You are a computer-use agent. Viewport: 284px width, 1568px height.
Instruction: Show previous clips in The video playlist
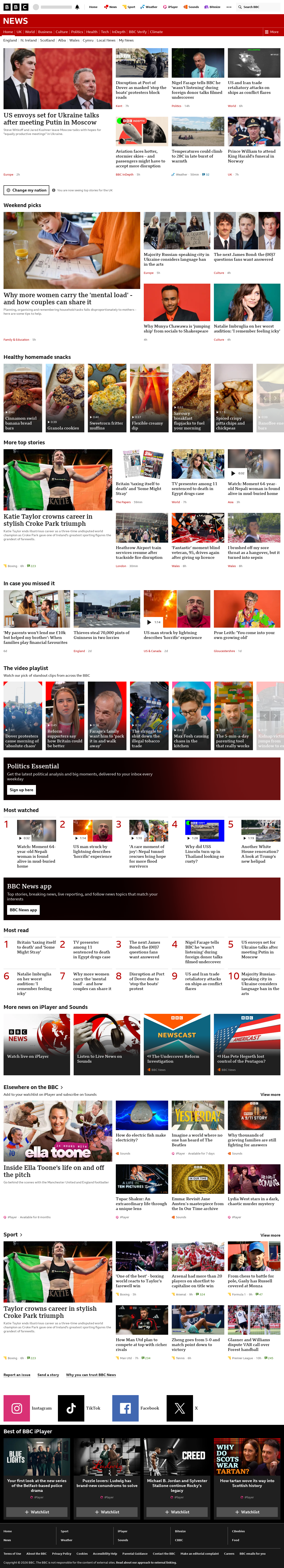pos(264,716)
